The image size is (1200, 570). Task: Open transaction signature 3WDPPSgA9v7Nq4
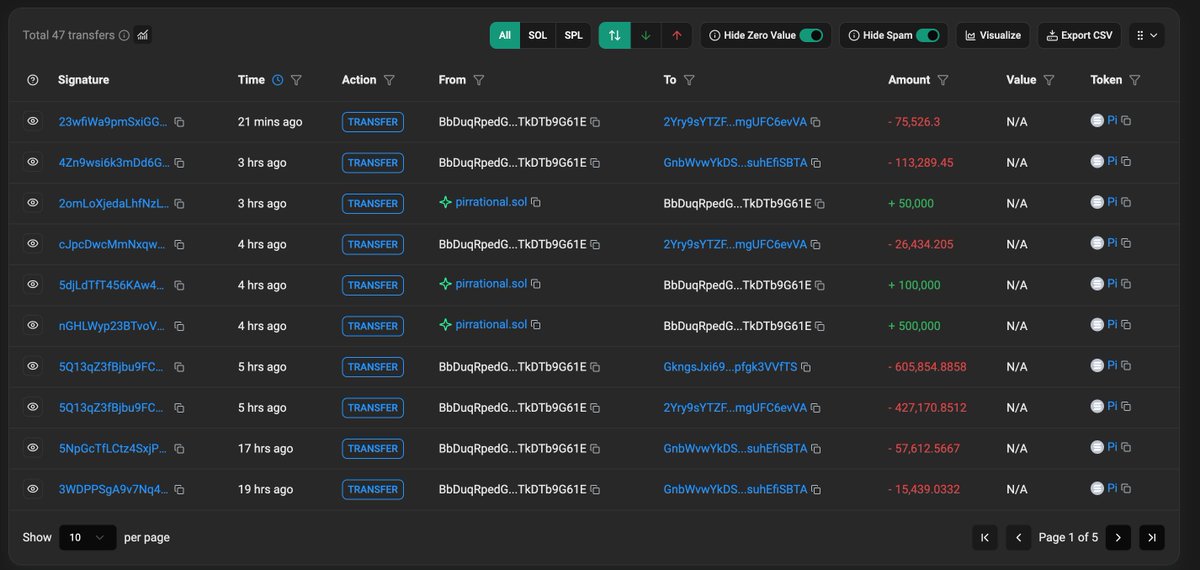pos(114,490)
